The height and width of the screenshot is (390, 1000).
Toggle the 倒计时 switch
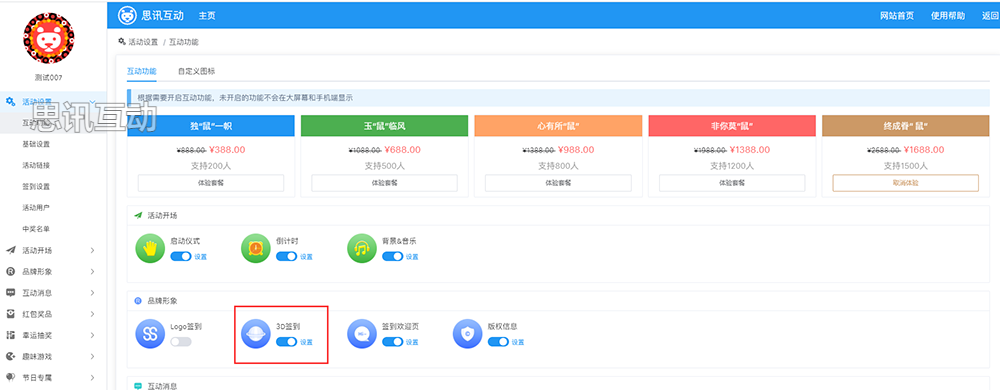coord(286,257)
